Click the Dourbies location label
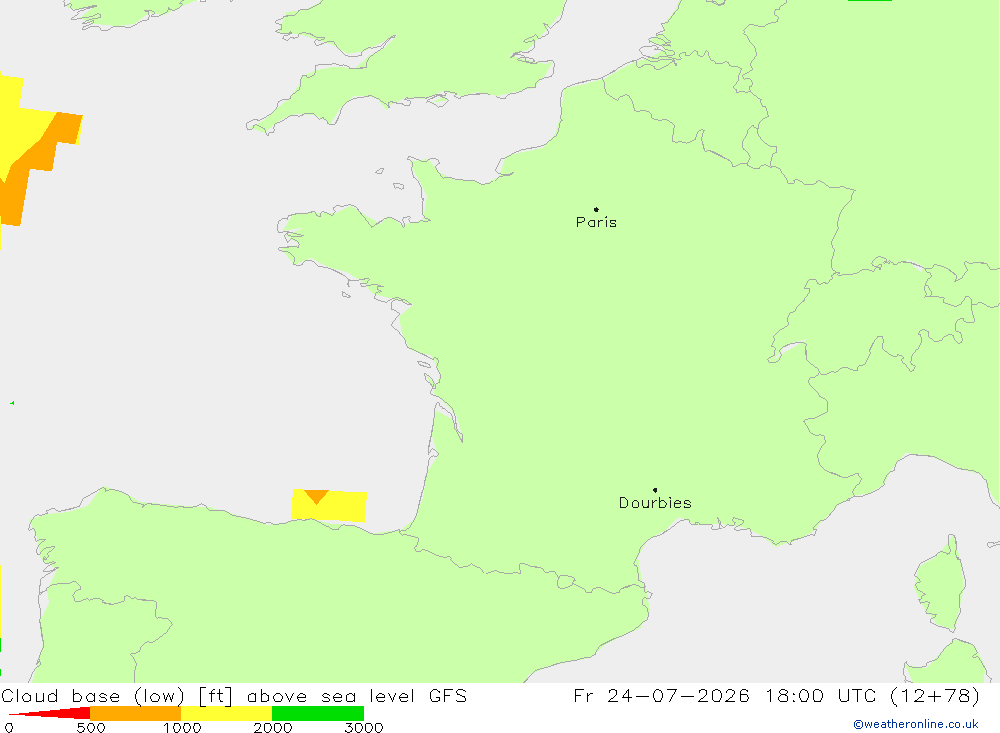This screenshot has width=1000, height=733. click(x=655, y=503)
